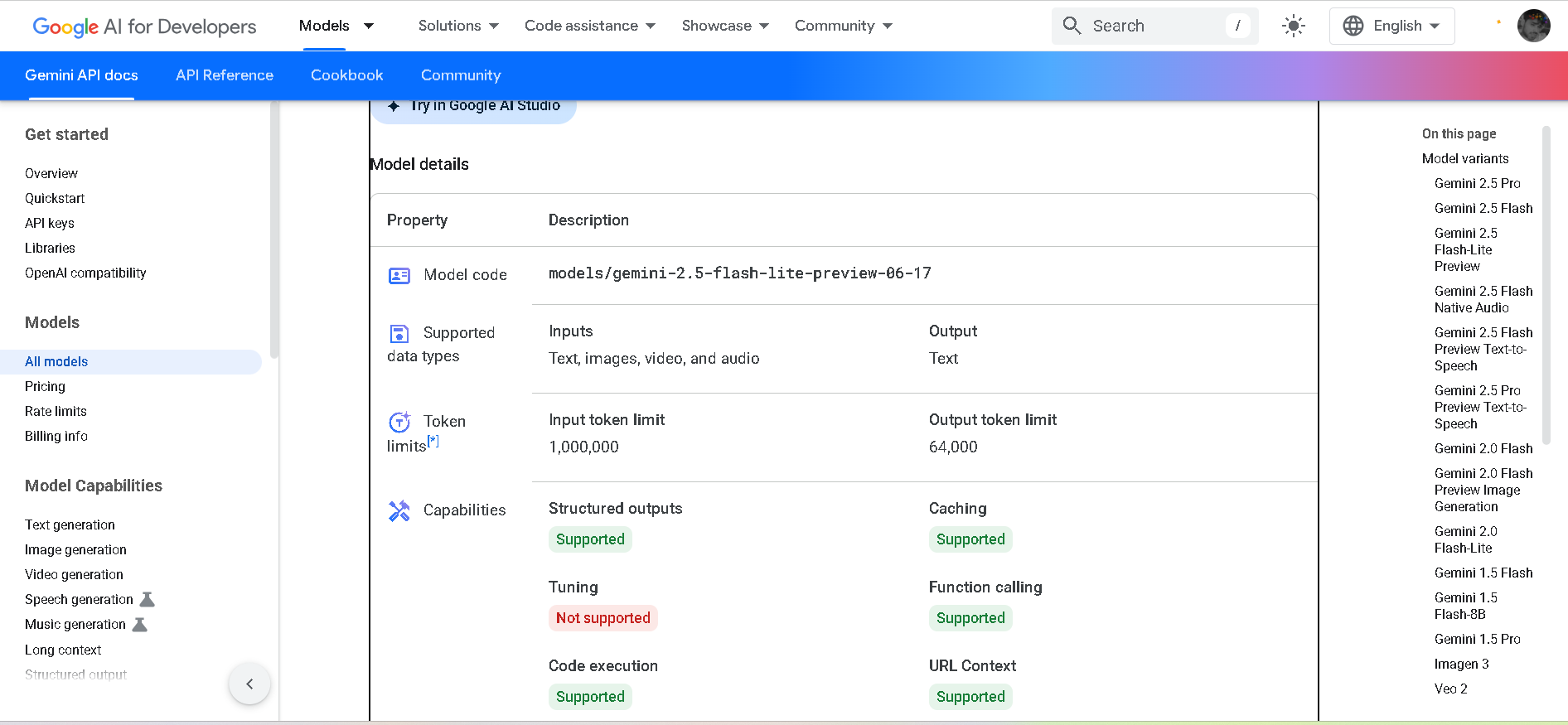
Task: Open Quickstart in the sidebar
Action: (55, 198)
